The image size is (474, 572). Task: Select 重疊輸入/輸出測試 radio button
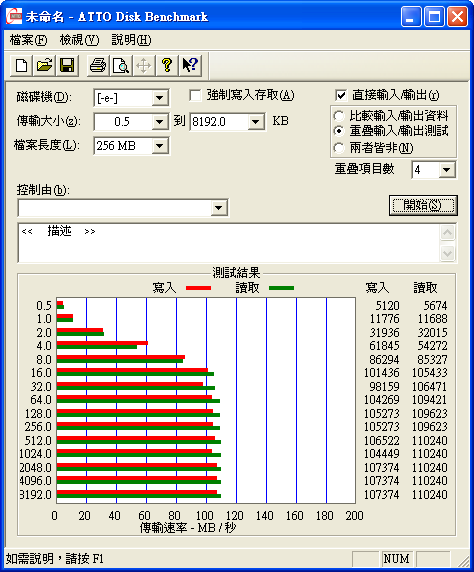339,131
